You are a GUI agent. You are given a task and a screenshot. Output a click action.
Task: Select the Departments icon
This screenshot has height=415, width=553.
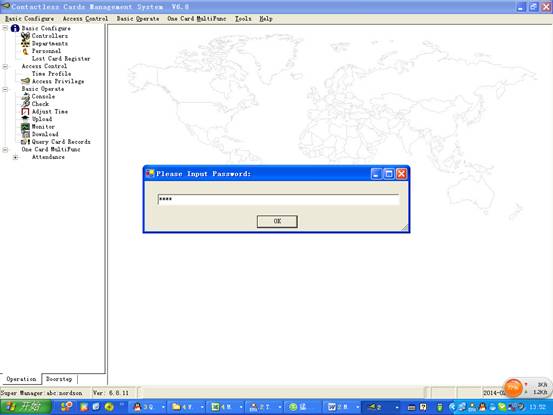[x=25, y=43]
